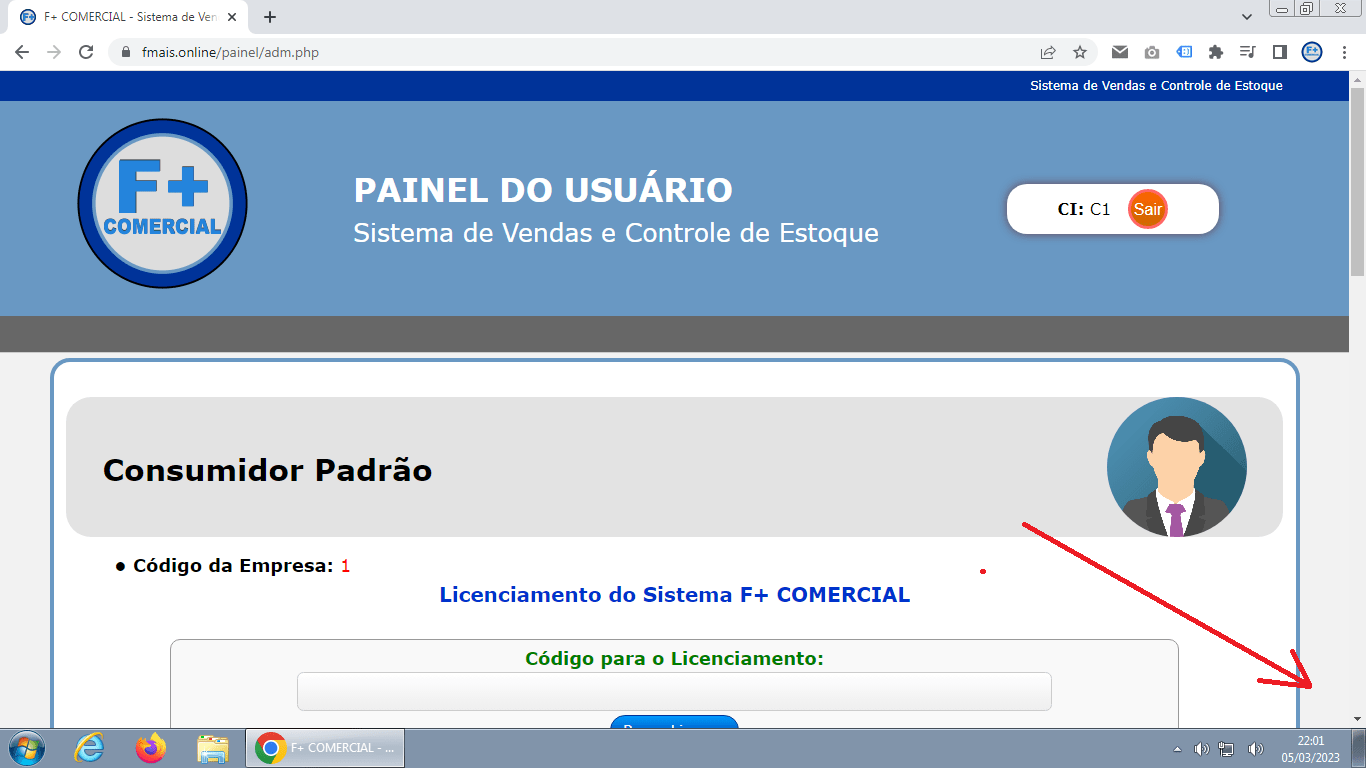The width and height of the screenshot is (1366, 768).
Task: Open the tab search dropdown chevron
Action: 1247,17
